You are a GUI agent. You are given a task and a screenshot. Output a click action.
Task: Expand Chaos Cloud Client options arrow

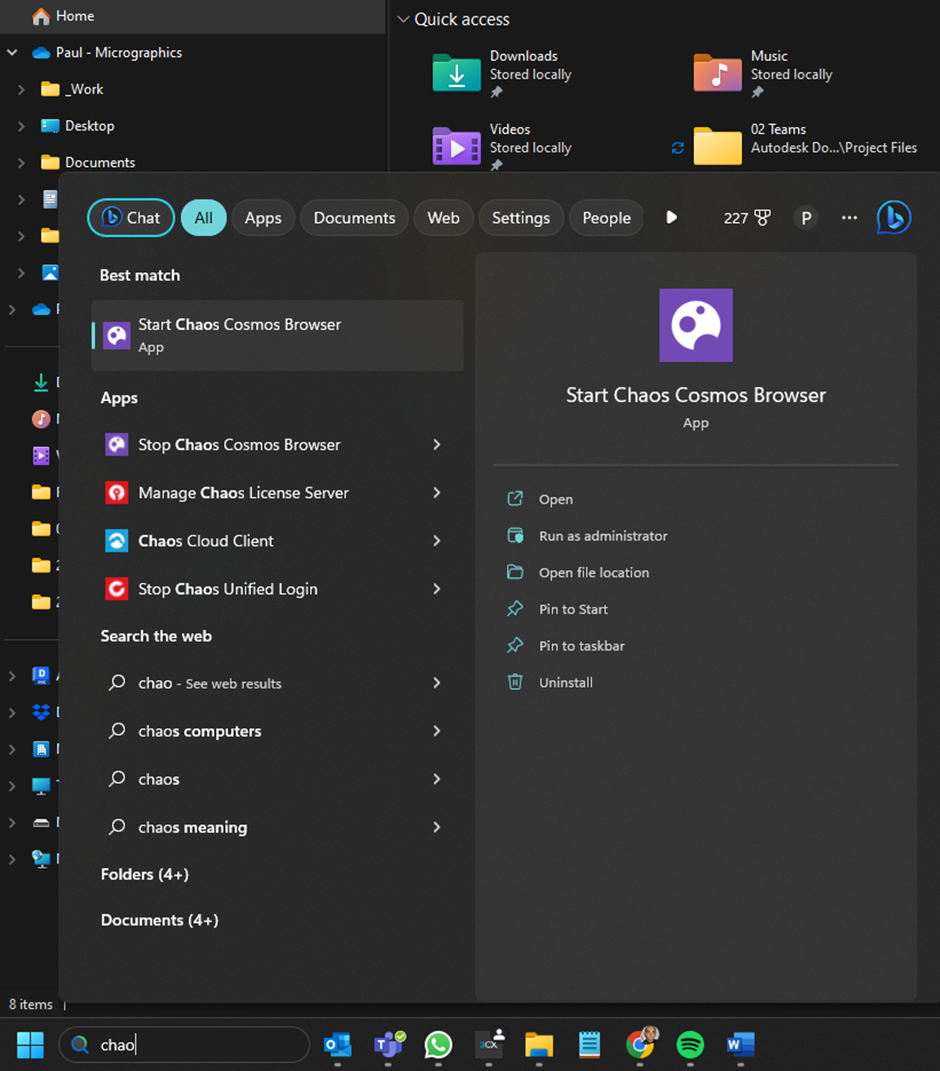[x=437, y=541]
